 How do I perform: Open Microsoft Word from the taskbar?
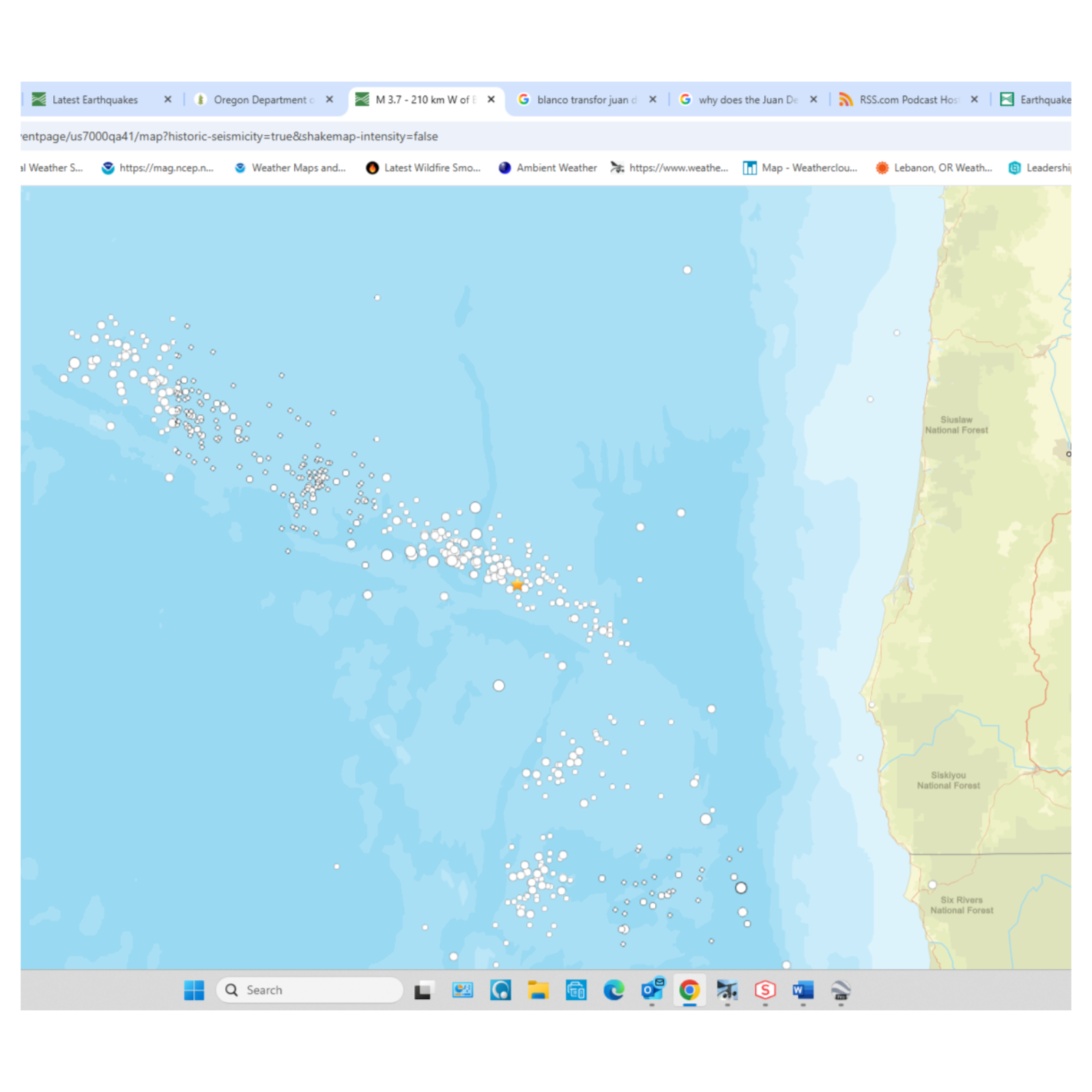pyautogui.click(x=803, y=990)
